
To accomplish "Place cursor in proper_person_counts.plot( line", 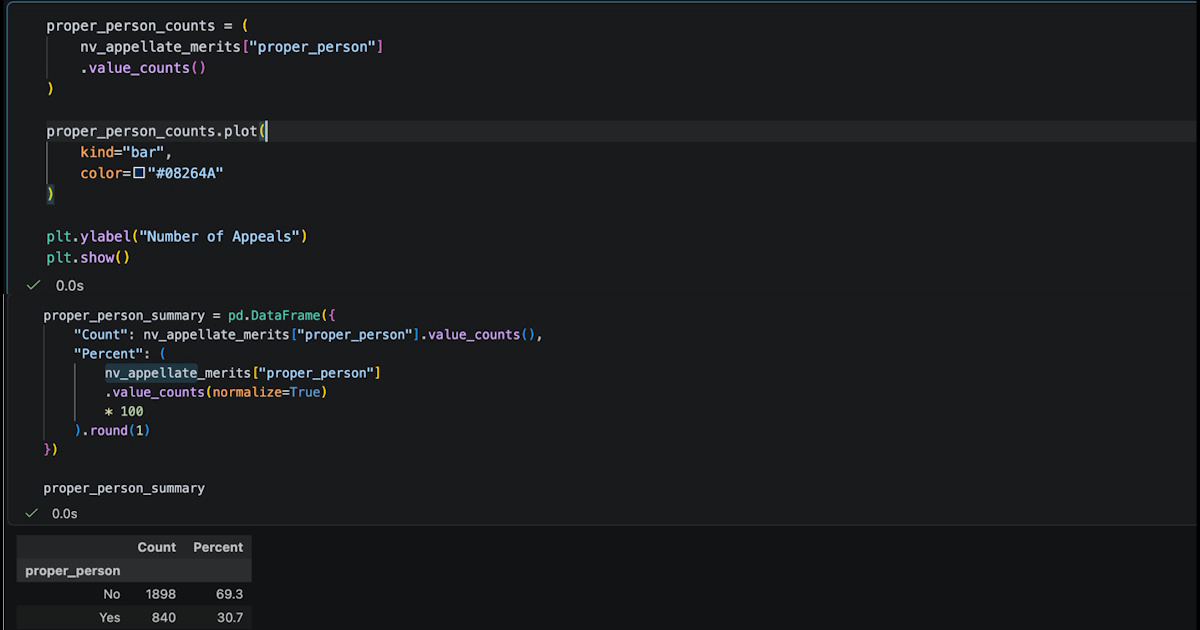I will (x=157, y=131).
